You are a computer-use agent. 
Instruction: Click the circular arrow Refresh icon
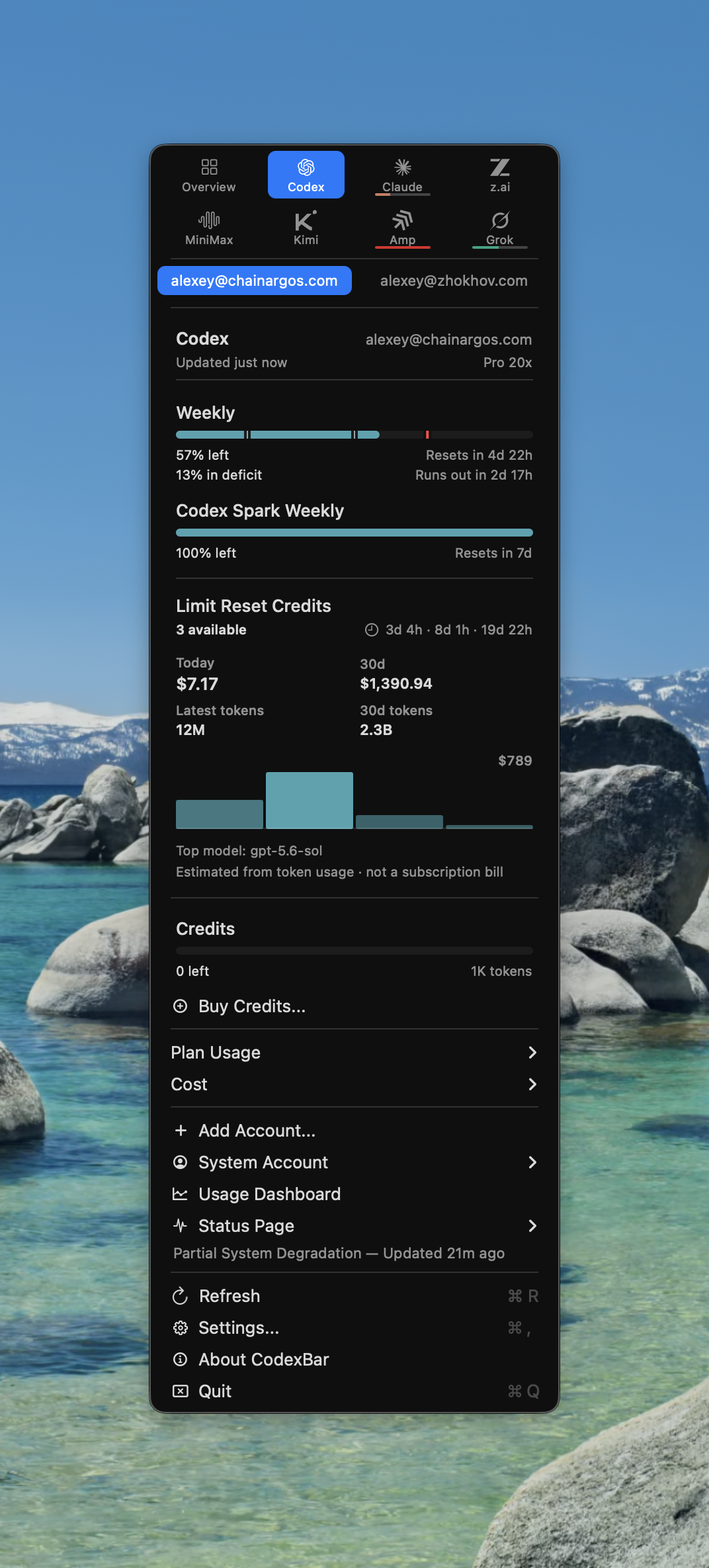(180, 1296)
